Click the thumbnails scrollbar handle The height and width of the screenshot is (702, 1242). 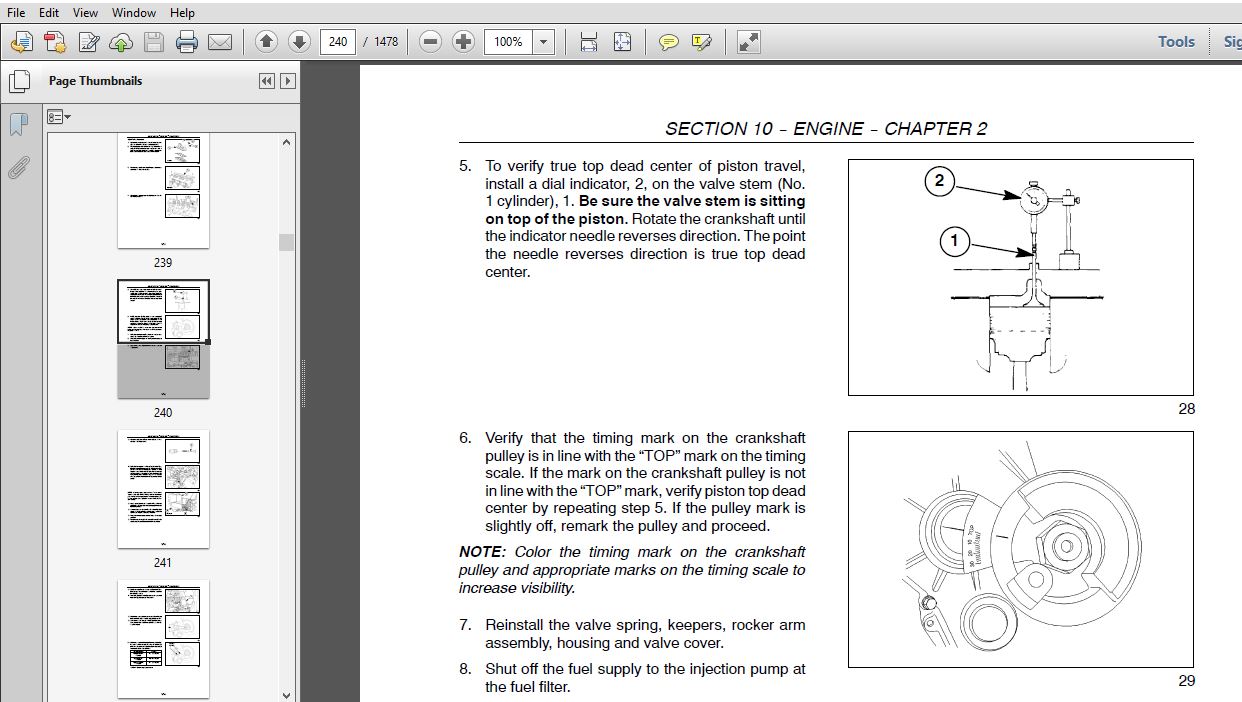(287, 242)
